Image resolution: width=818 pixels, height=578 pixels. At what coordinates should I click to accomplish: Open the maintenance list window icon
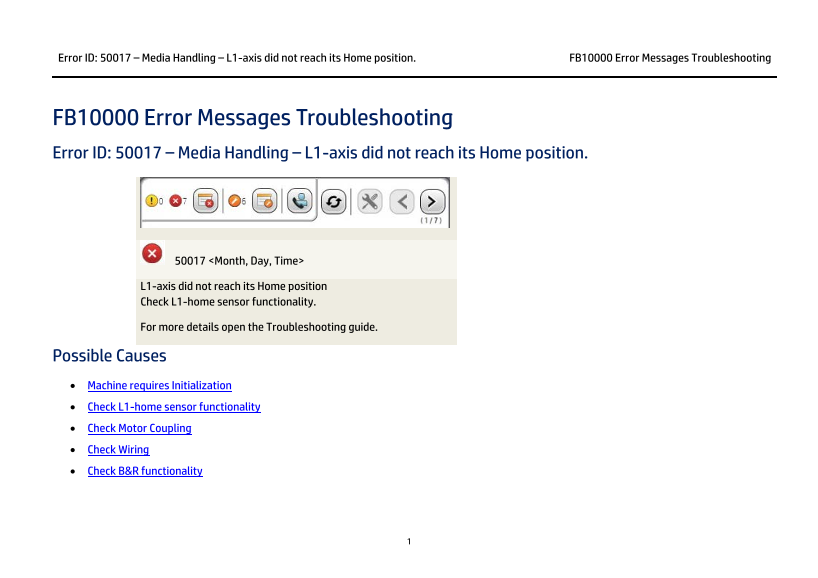click(x=264, y=201)
